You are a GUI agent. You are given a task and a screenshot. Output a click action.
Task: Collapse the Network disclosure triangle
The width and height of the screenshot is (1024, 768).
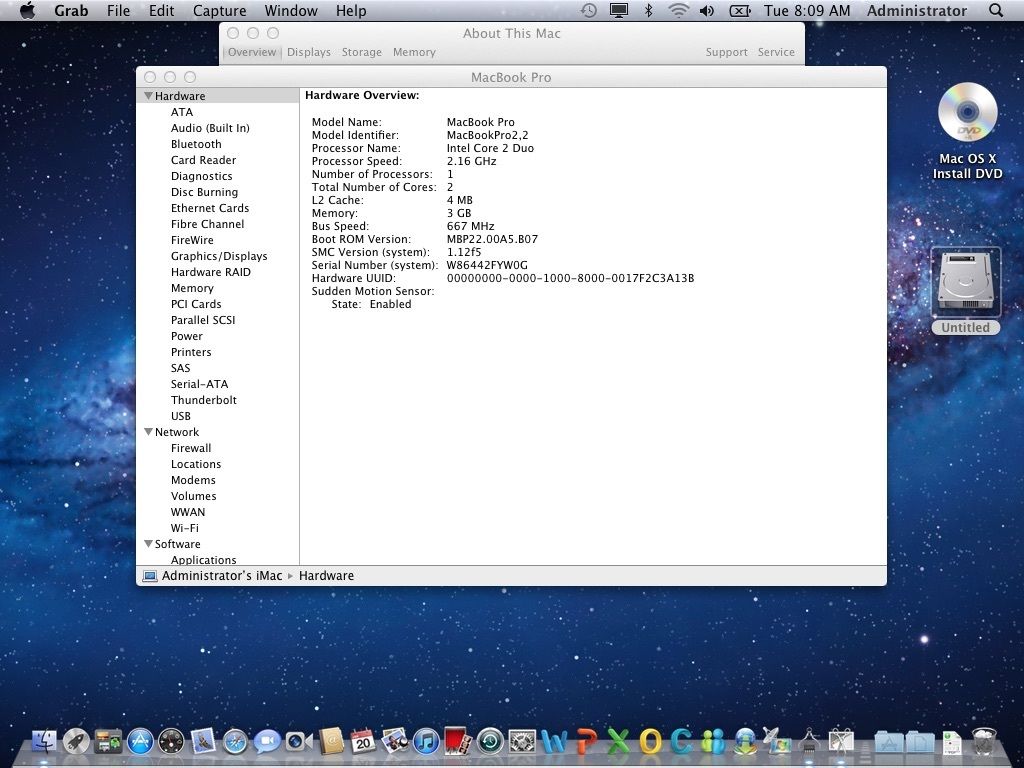pyautogui.click(x=148, y=432)
